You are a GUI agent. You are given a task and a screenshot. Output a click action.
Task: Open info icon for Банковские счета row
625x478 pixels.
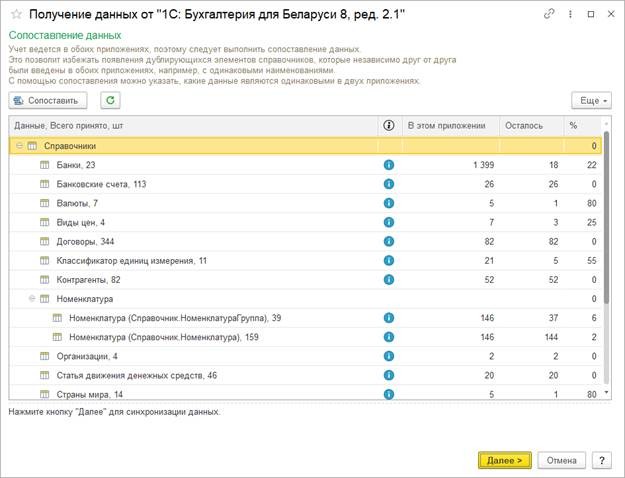click(x=389, y=184)
